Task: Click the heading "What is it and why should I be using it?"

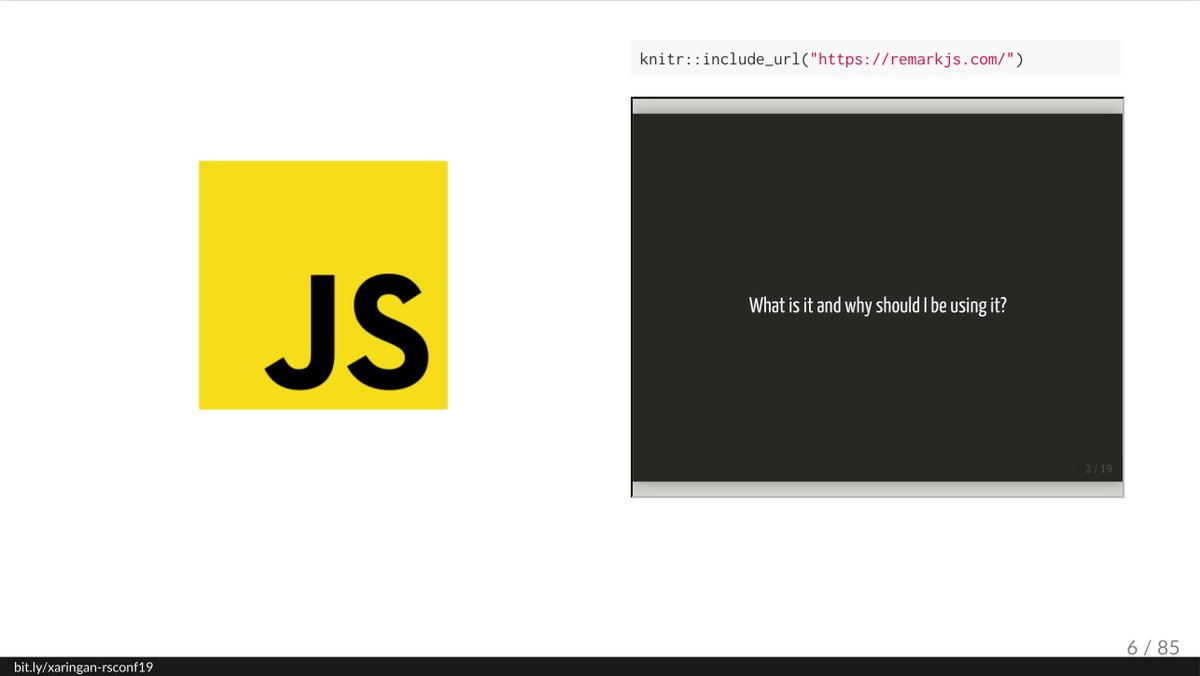Action: pos(877,306)
